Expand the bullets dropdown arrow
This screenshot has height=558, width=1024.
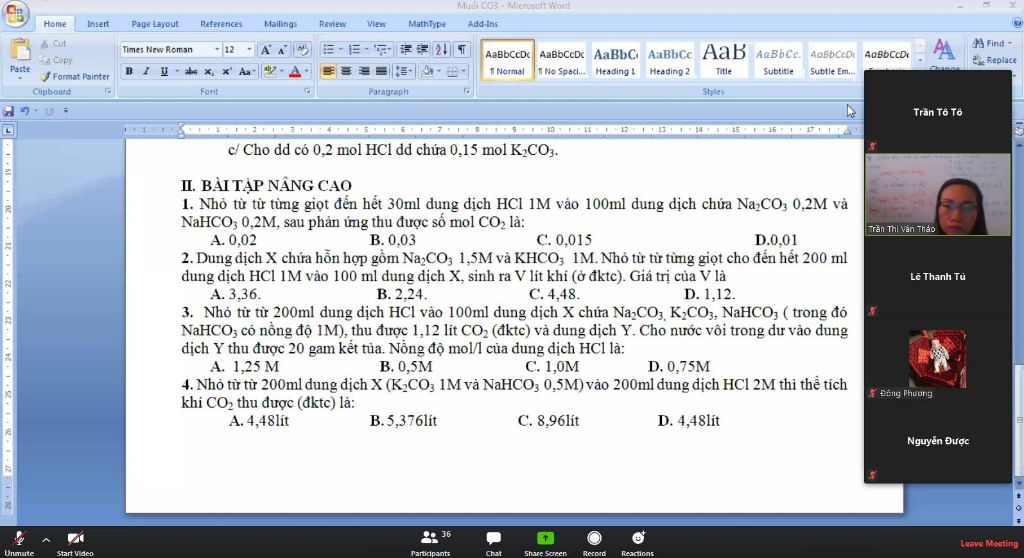[340, 50]
